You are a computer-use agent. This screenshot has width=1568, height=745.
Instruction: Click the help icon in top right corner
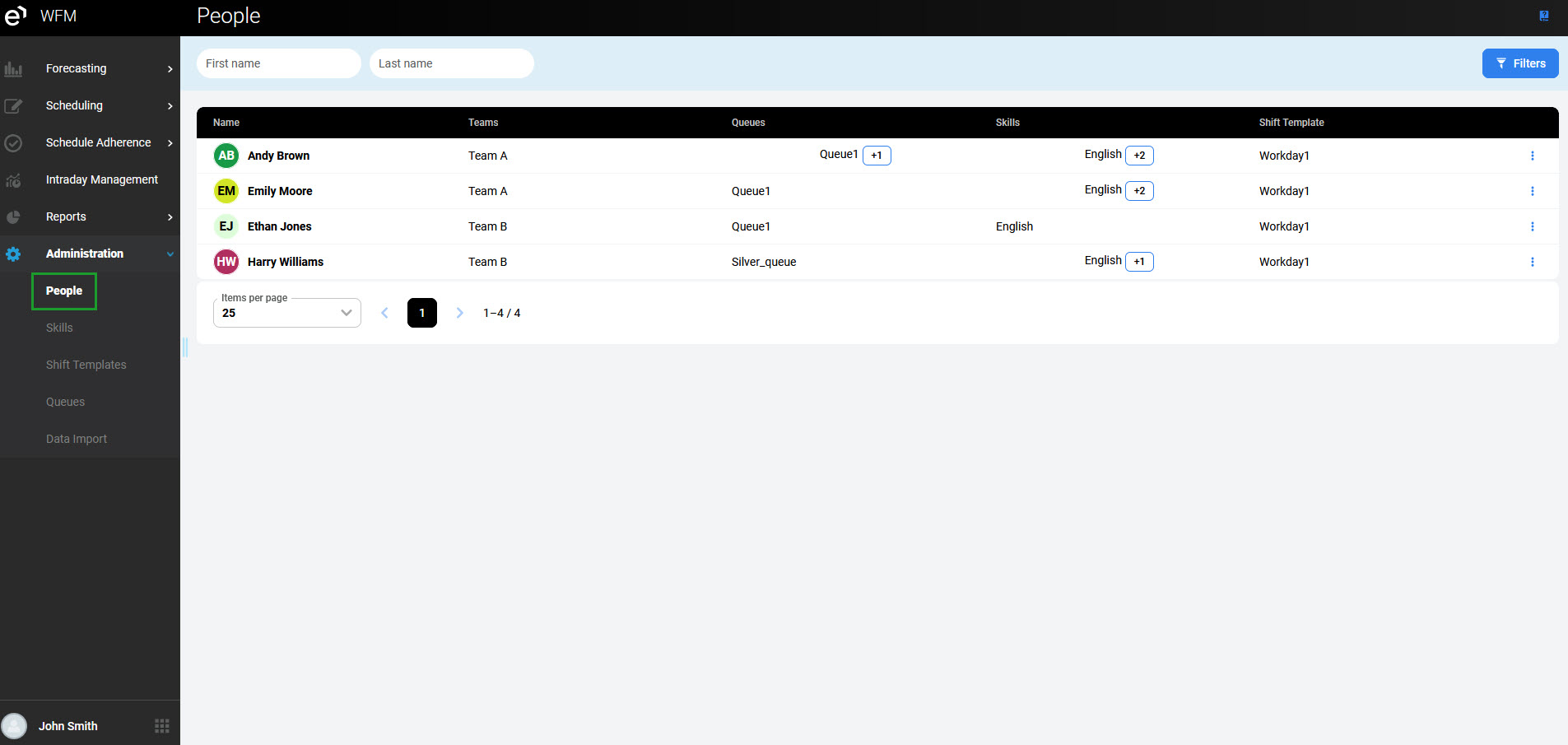pos(1544,16)
